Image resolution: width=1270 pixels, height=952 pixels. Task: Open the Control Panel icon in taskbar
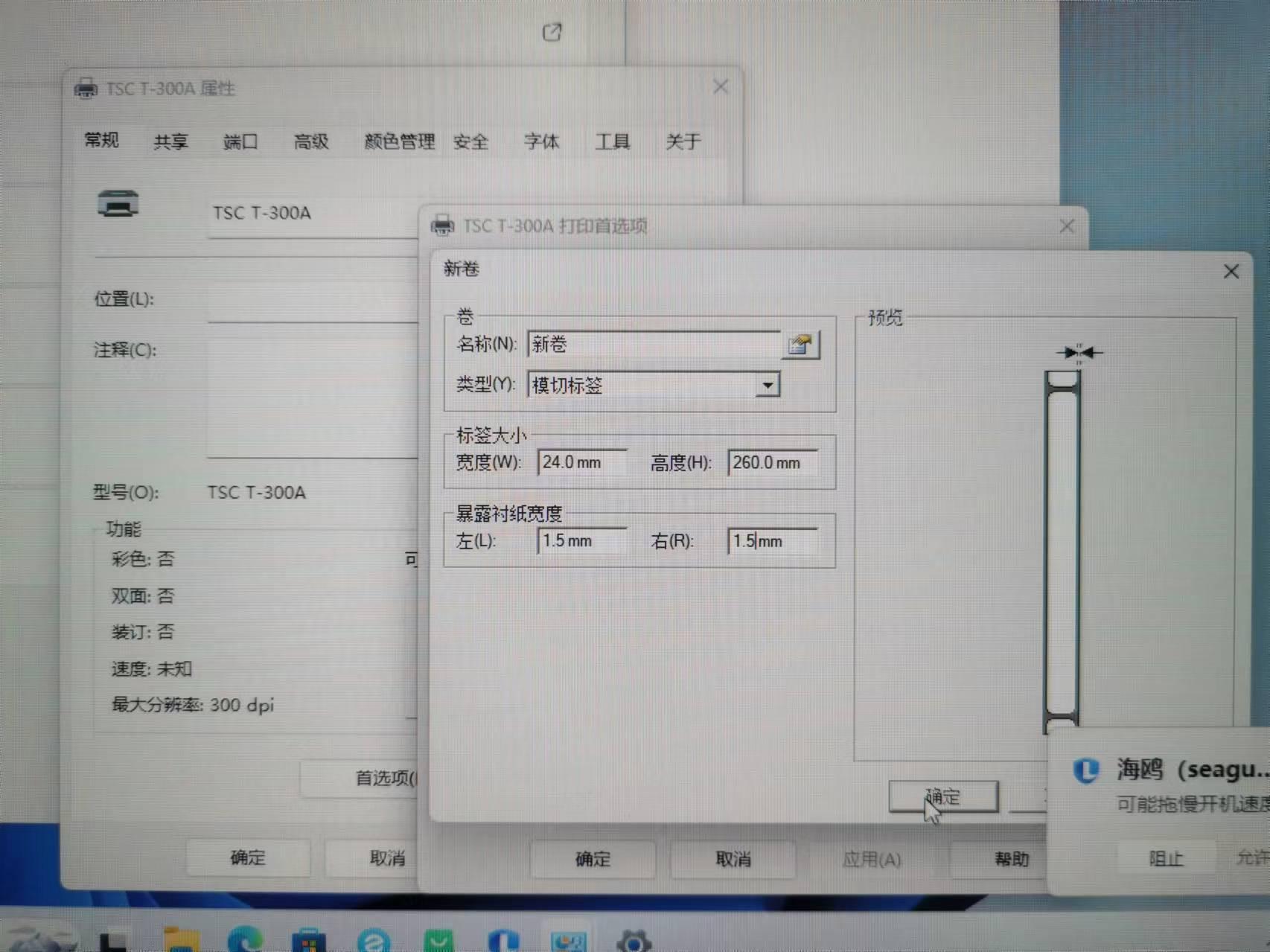click(568, 939)
